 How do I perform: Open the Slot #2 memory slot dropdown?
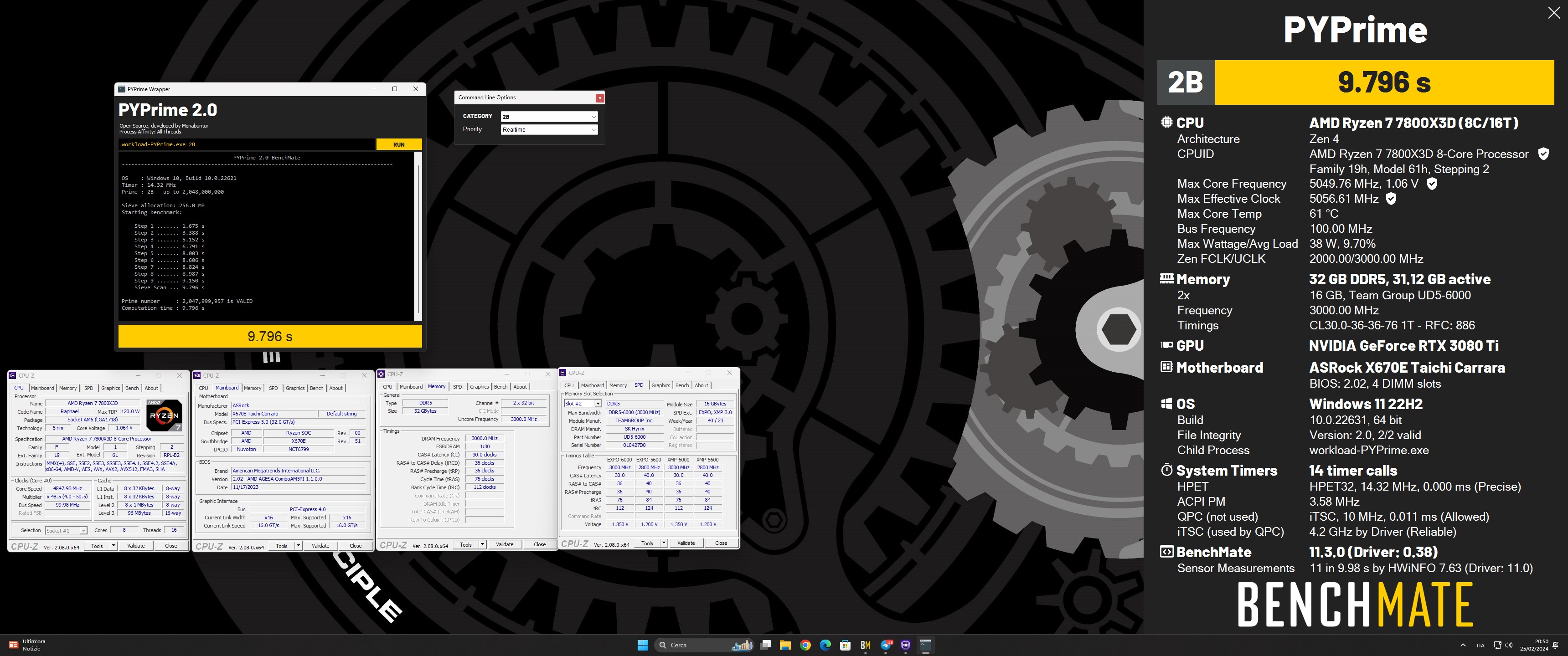click(x=583, y=404)
